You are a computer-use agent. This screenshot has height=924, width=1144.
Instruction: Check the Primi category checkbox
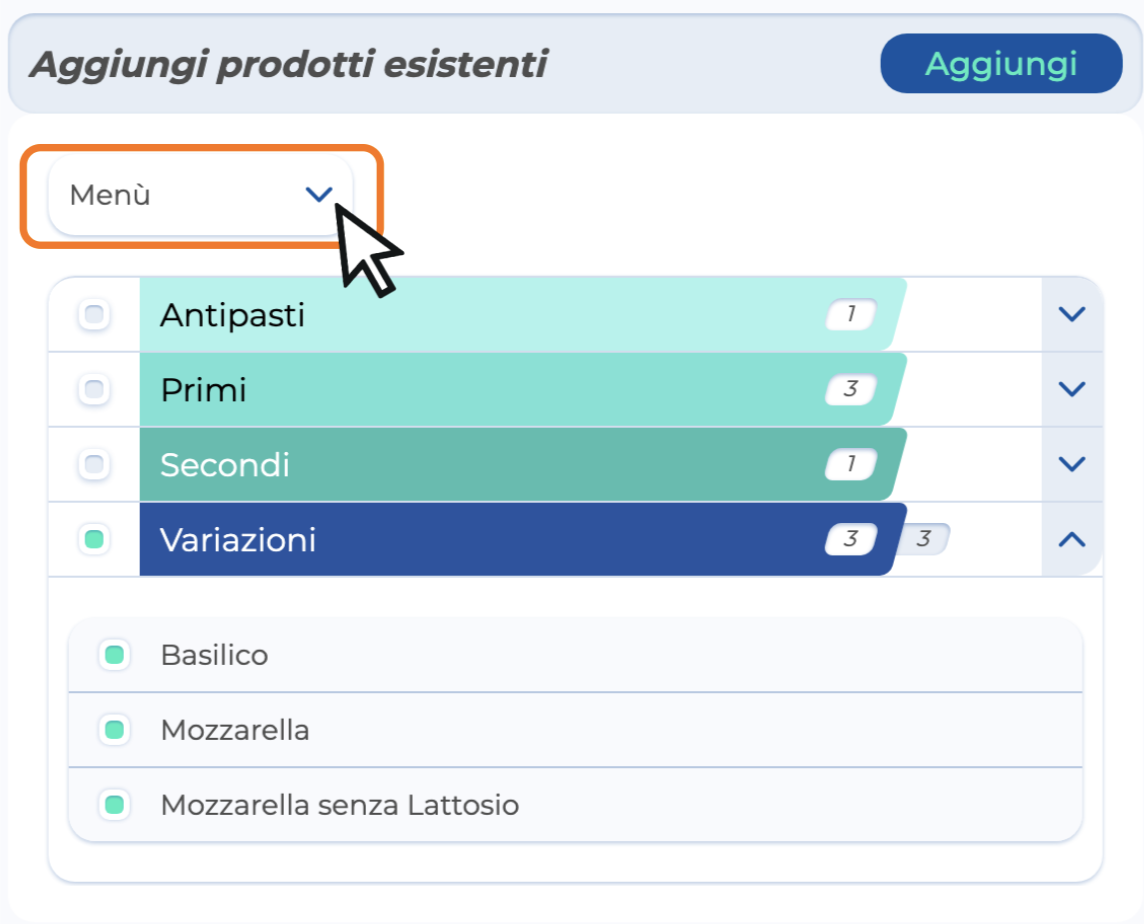(x=94, y=390)
